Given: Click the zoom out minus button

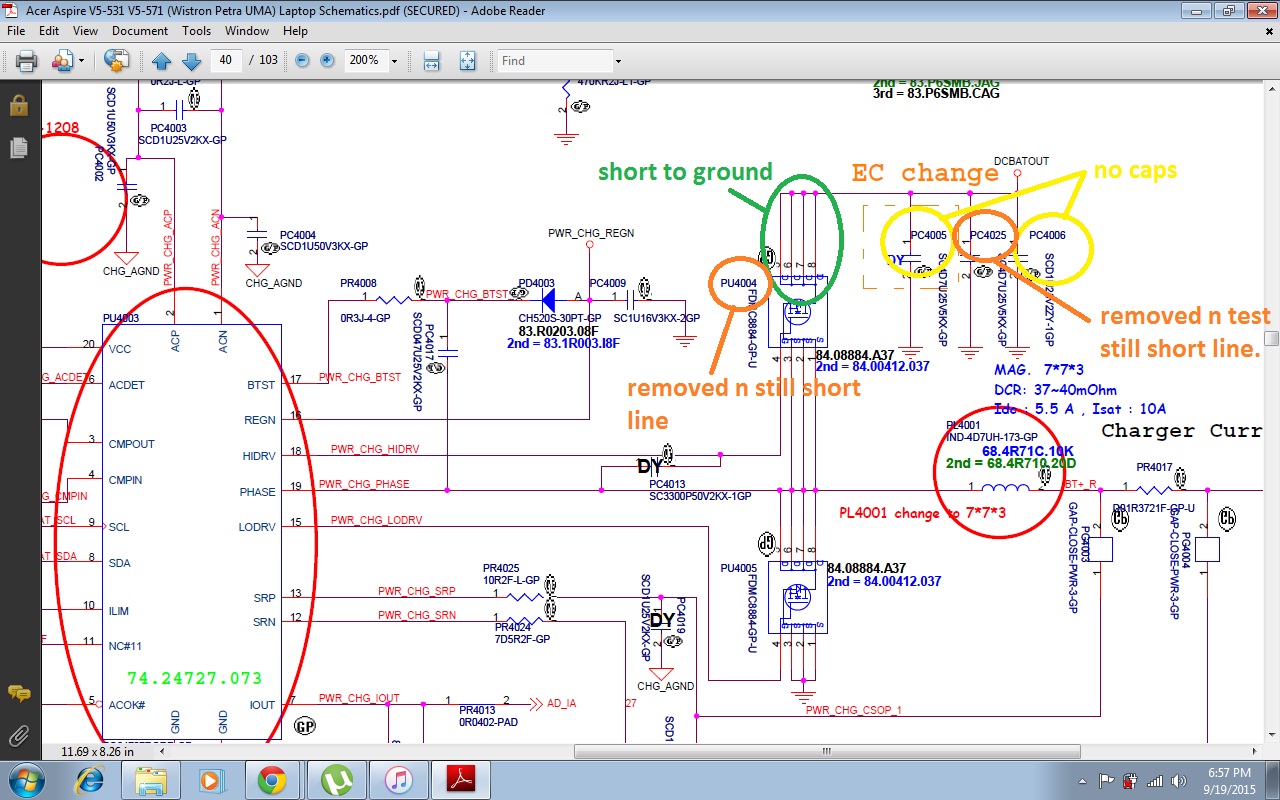Looking at the screenshot, I should (x=302, y=61).
